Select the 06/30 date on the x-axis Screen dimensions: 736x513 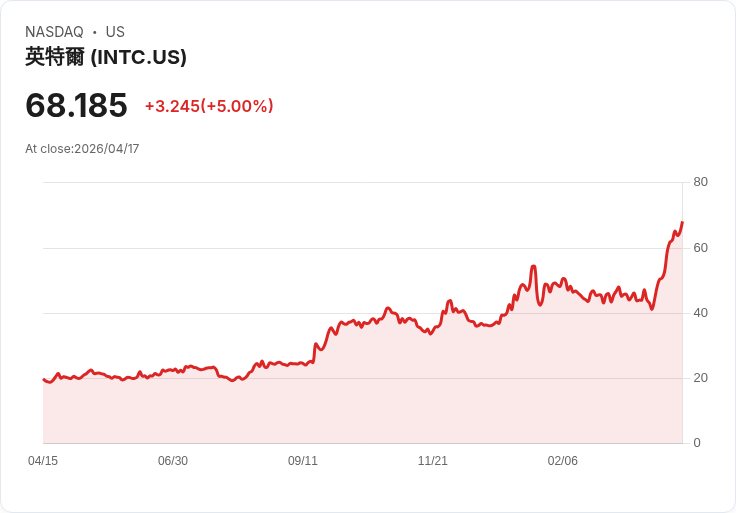click(x=173, y=461)
